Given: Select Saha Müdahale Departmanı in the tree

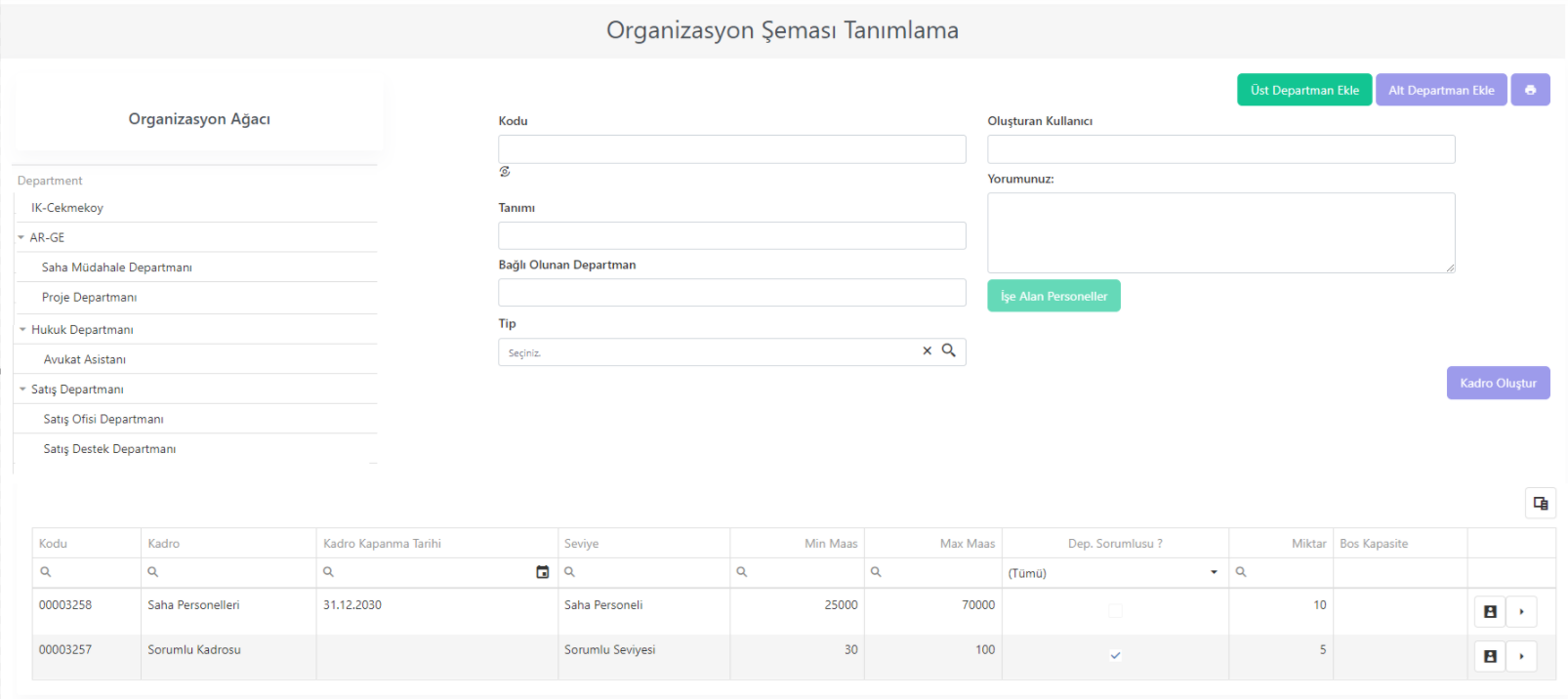Looking at the screenshot, I should pyautogui.click(x=117, y=267).
